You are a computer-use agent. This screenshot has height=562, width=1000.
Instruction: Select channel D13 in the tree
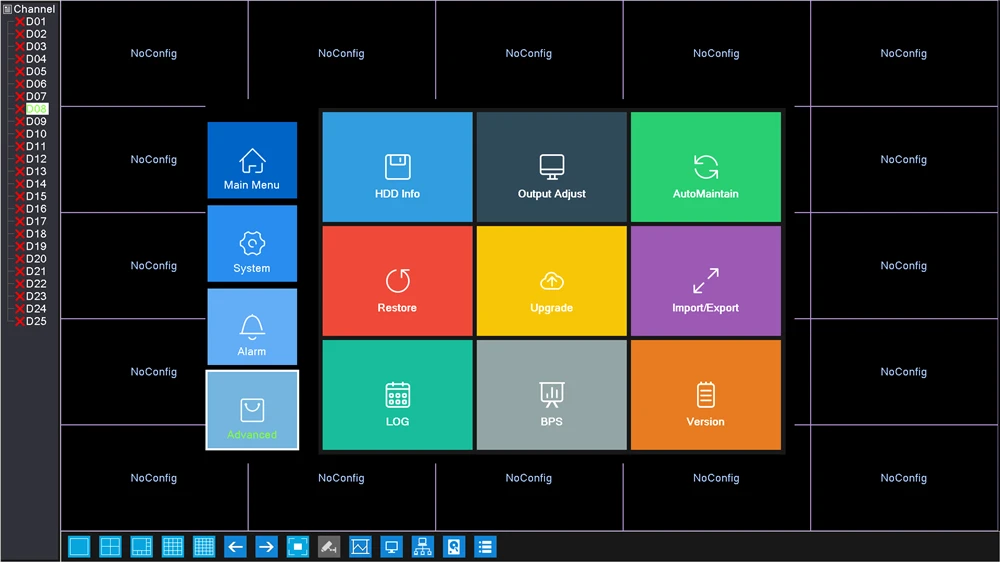(x=36, y=171)
